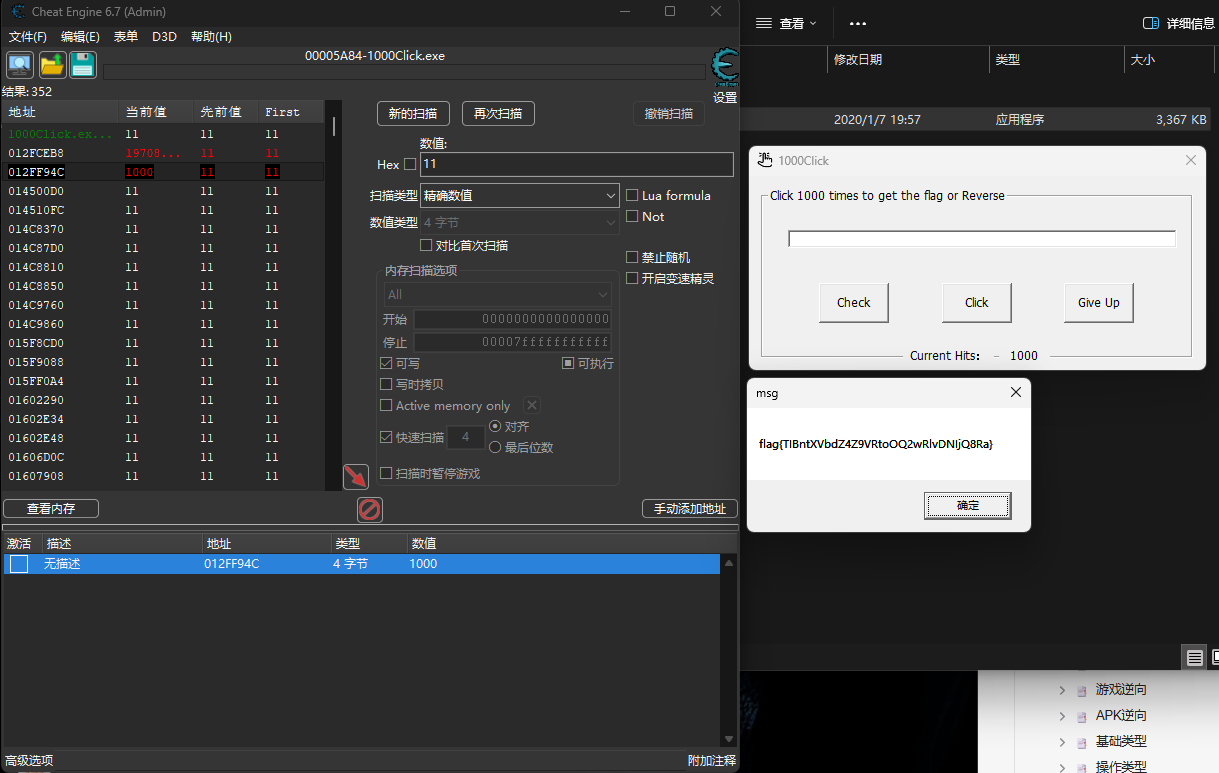This screenshot has height=773, width=1219.
Task: Click 高级选项 in the status bar
Action: [29, 761]
